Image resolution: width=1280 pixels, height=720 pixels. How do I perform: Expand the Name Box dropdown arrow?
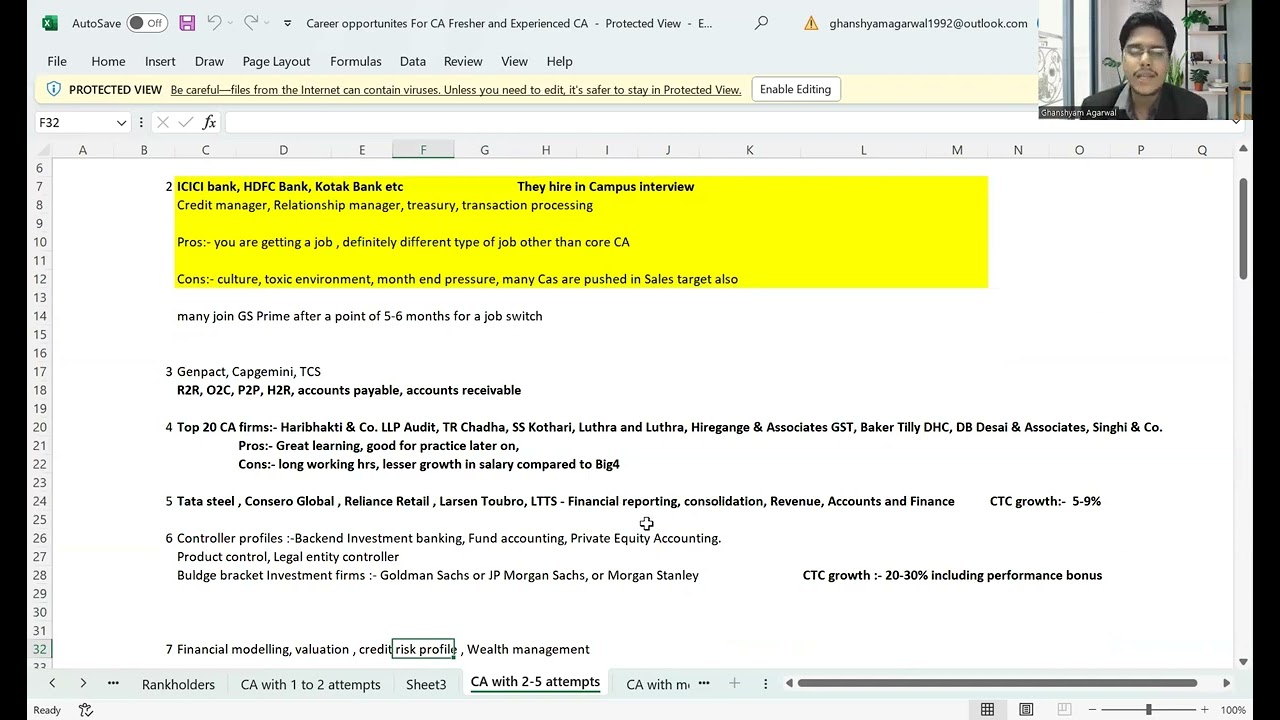122,122
